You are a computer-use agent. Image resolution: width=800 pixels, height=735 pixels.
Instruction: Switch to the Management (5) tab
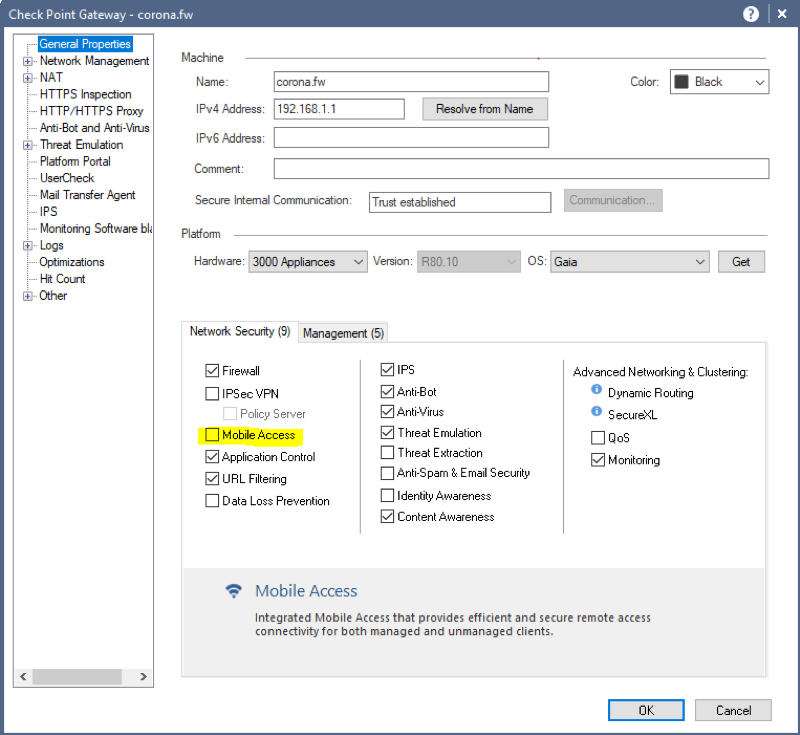click(x=343, y=333)
